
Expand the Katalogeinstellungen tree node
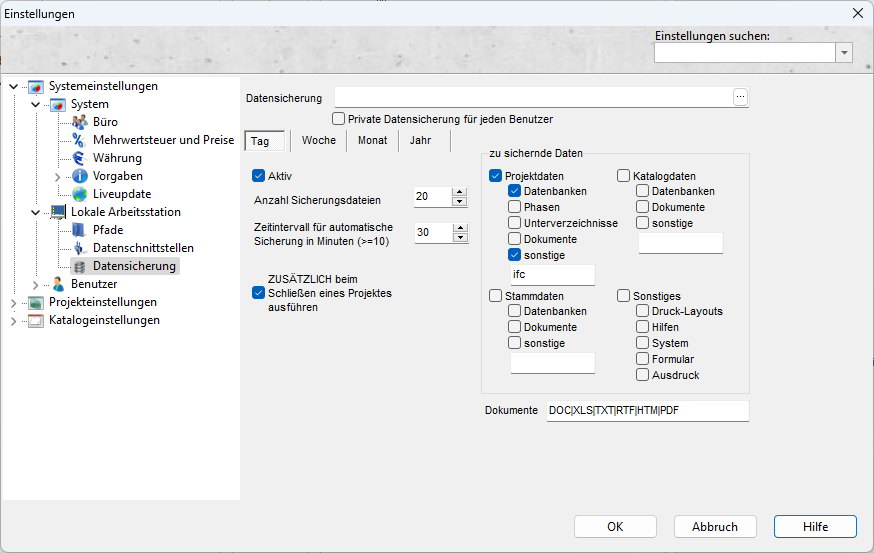pos(13,320)
